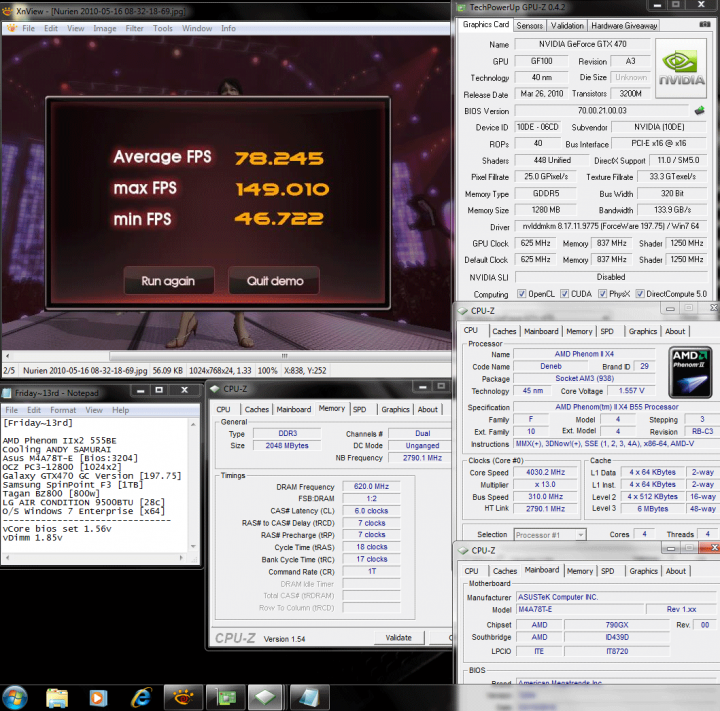Toggle DirectCompute 5.0 checkbox in GPU-Z
Viewport: 720px width, 711px height.
[x=640, y=293]
